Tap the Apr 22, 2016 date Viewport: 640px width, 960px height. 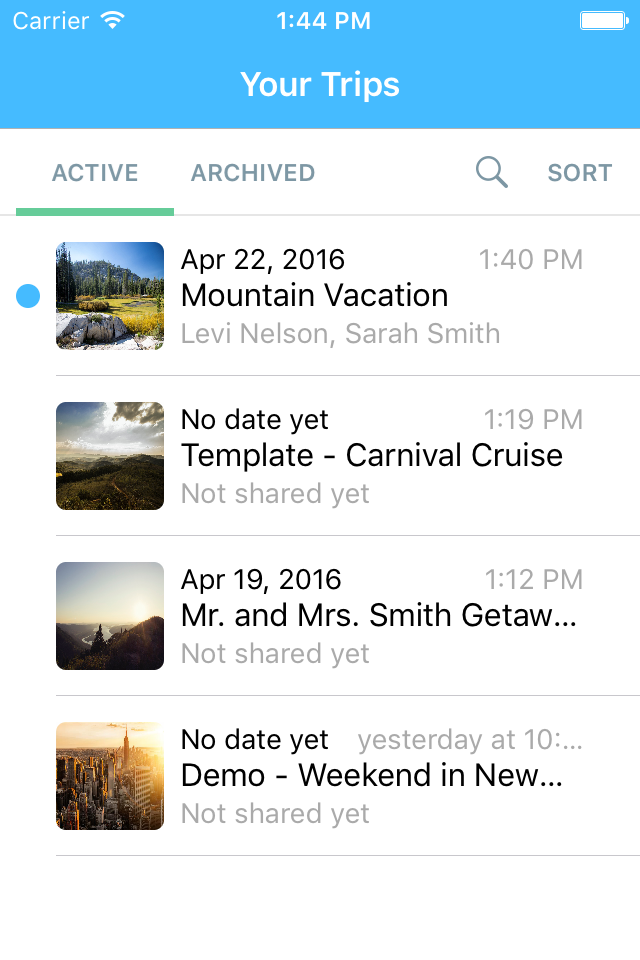[263, 260]
